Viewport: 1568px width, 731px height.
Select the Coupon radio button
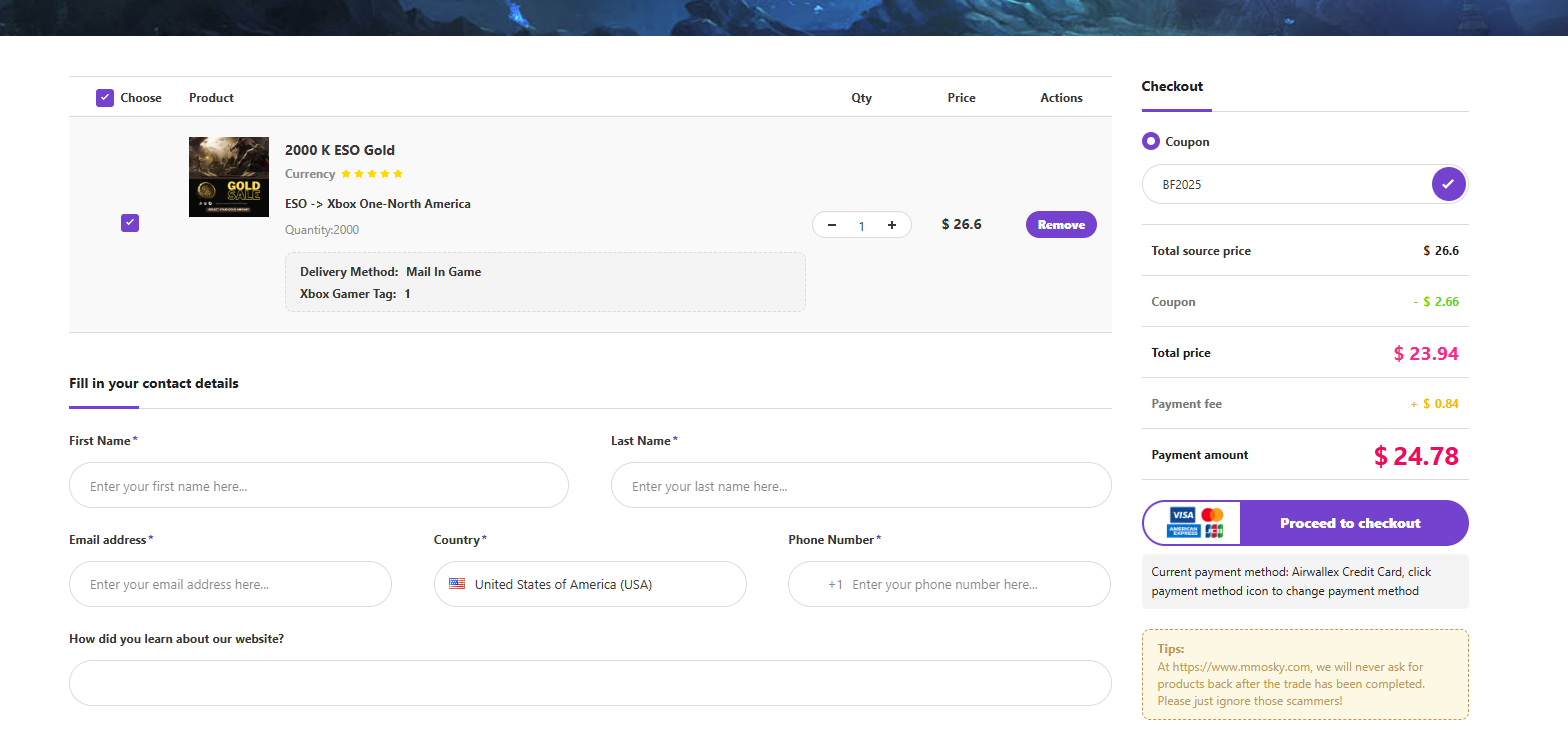[x=1151, y=142]
